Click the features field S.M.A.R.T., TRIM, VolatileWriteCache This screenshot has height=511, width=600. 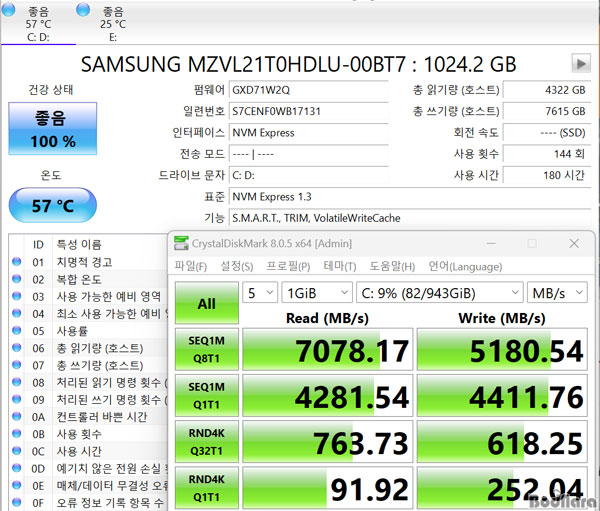click(410, 218)
